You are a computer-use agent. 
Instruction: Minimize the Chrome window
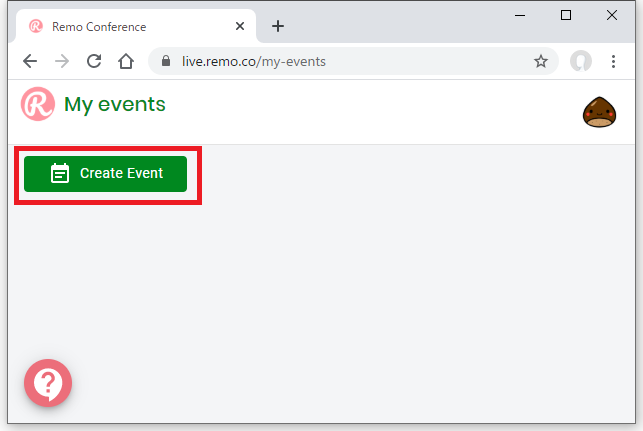[520, 15]
